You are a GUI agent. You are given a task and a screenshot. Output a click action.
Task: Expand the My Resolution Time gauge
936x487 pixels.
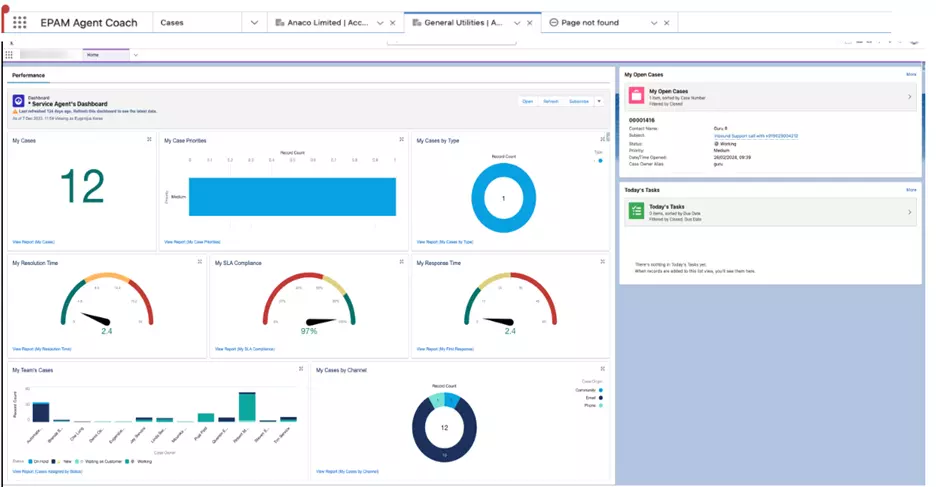click(200, 262)
